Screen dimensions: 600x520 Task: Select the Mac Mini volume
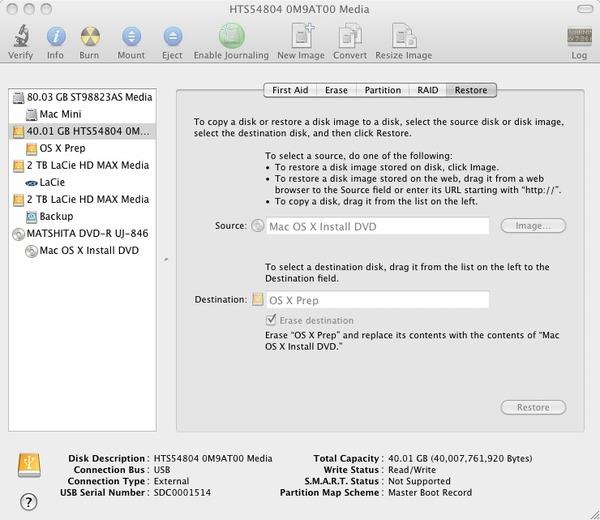[82, 114]
